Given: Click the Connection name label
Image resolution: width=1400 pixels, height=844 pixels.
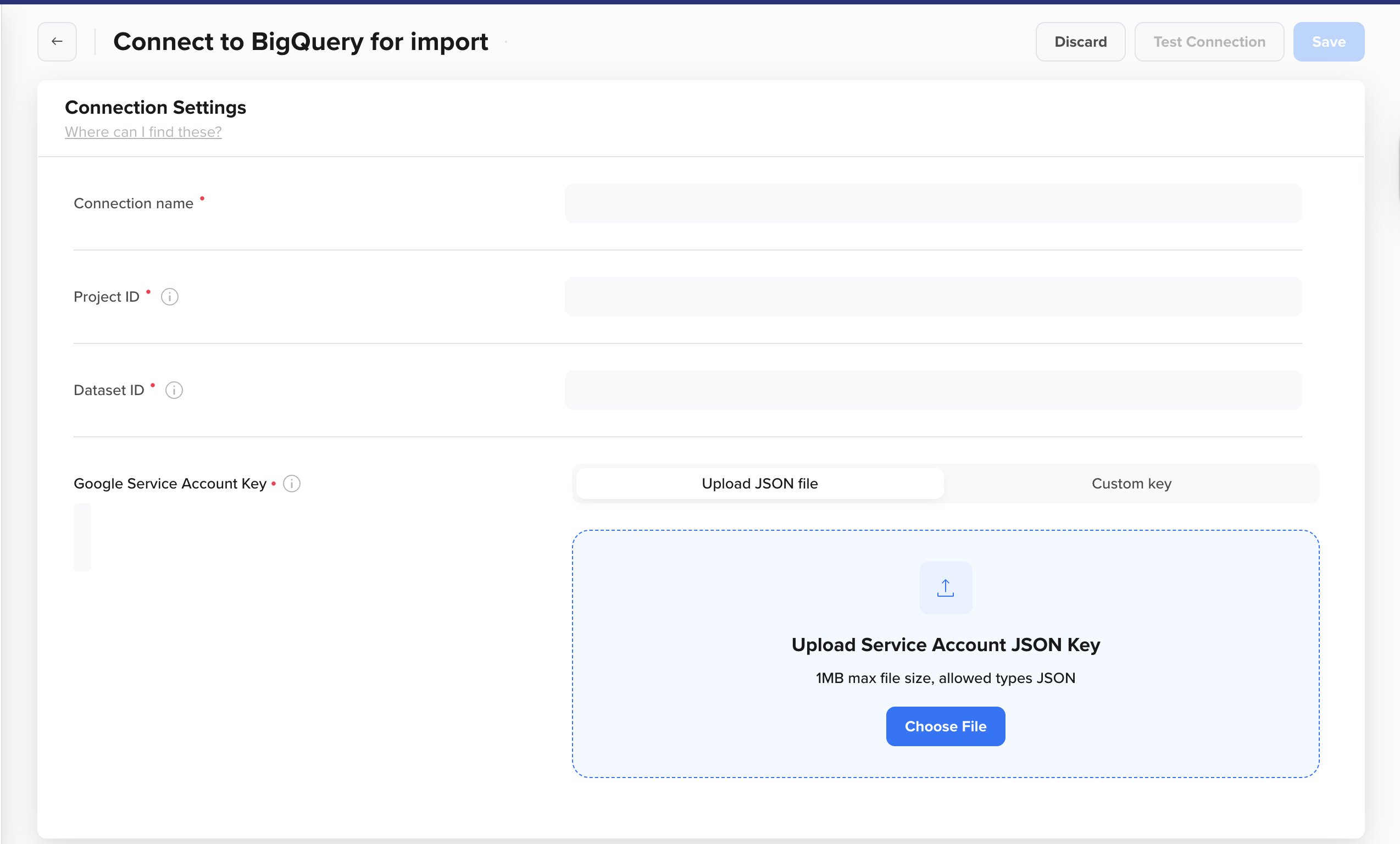Looking at the screenshot, I should click(x=134, y=203).
